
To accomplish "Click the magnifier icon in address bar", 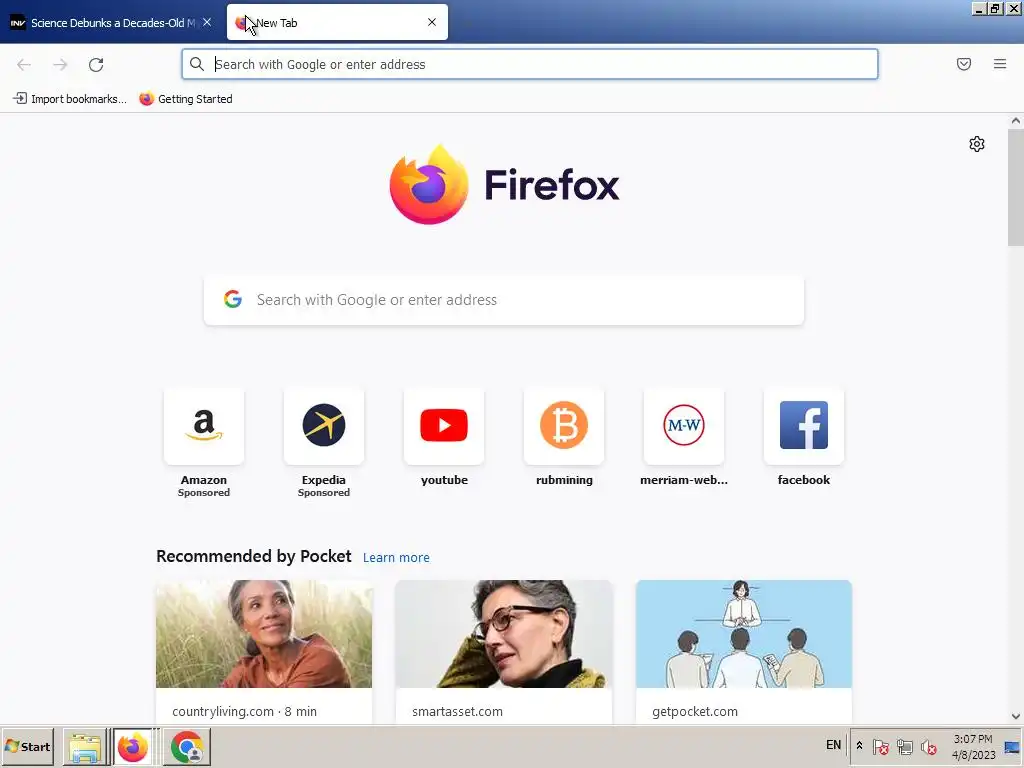I will [197, 64].
